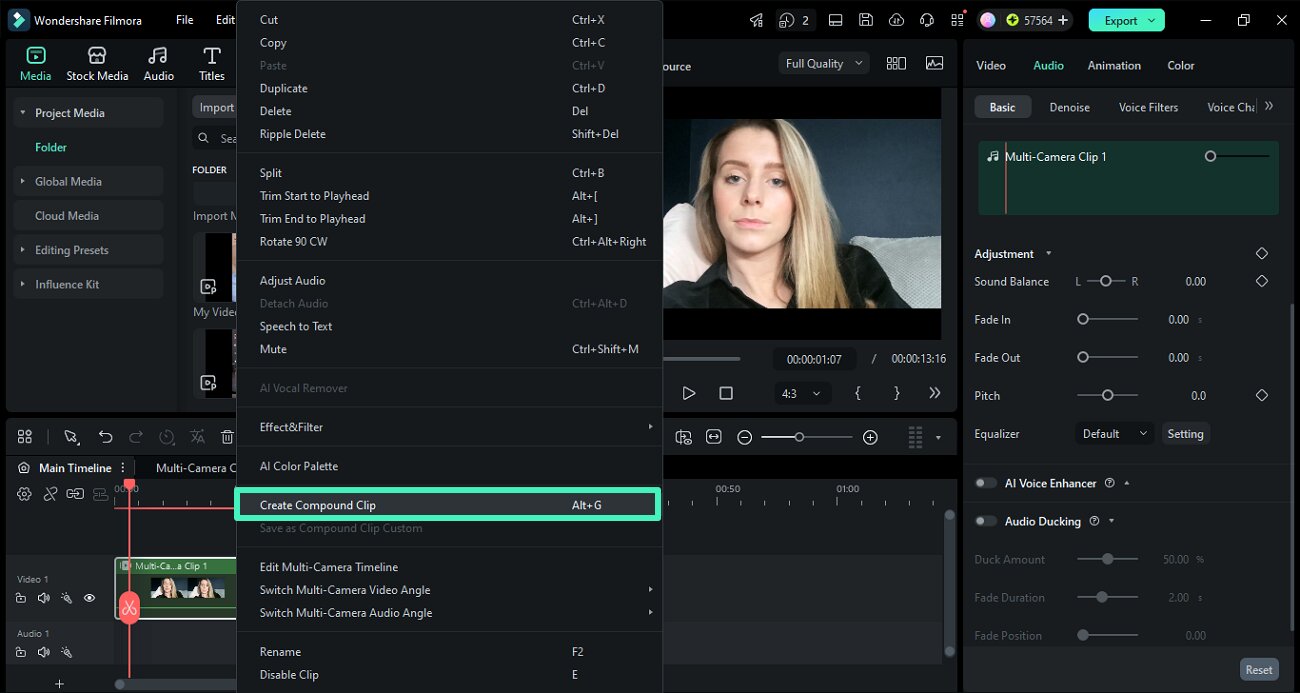Screen dimensions: 1300x693
Task: Lock the Audio 1 track
Action: pos(21,652)
